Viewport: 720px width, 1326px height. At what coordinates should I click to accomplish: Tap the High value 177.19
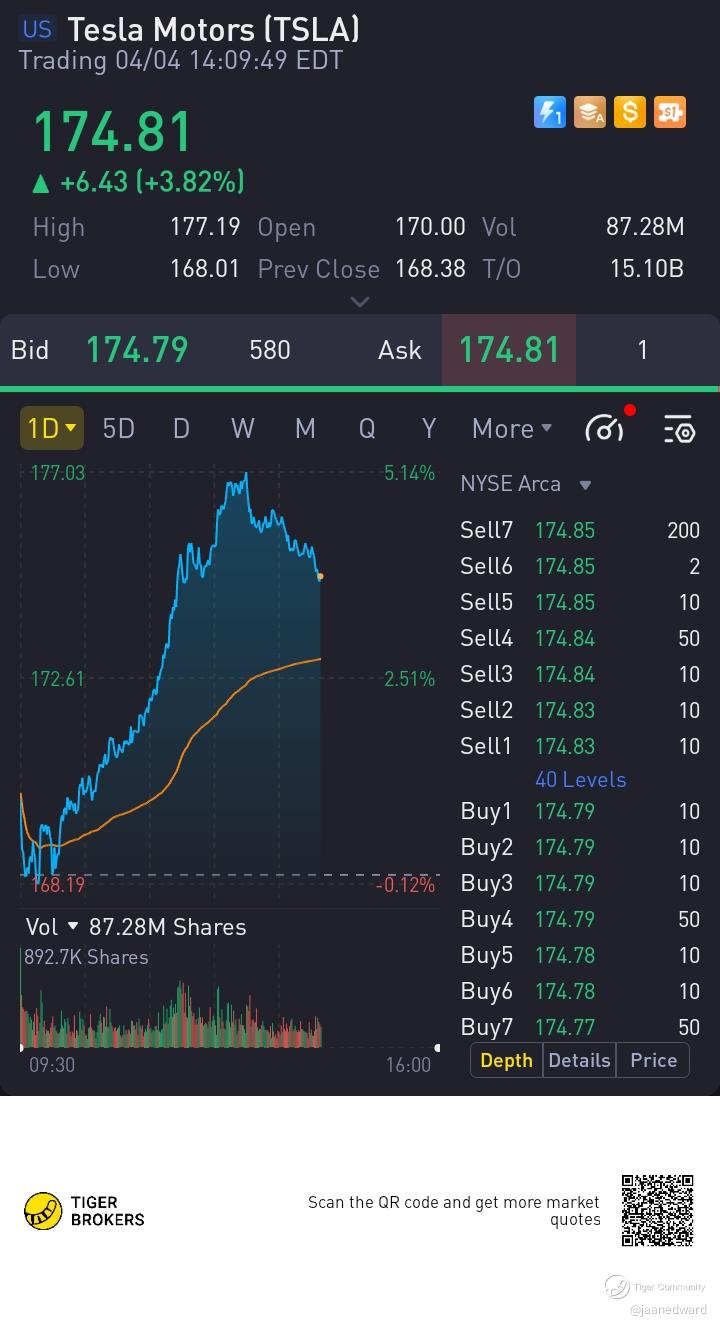205,227
